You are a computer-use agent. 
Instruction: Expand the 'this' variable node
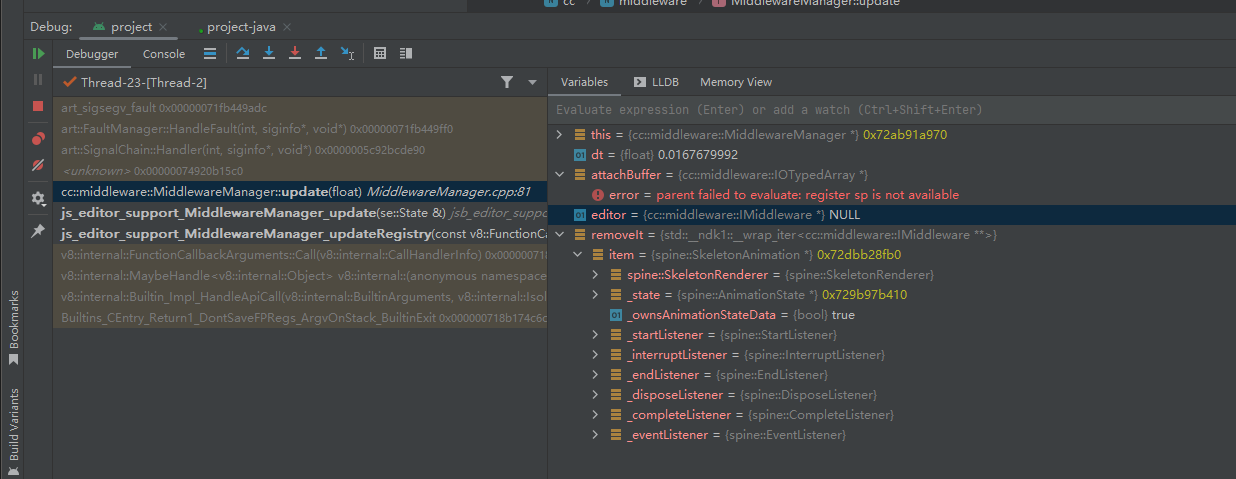coord(560,134)
